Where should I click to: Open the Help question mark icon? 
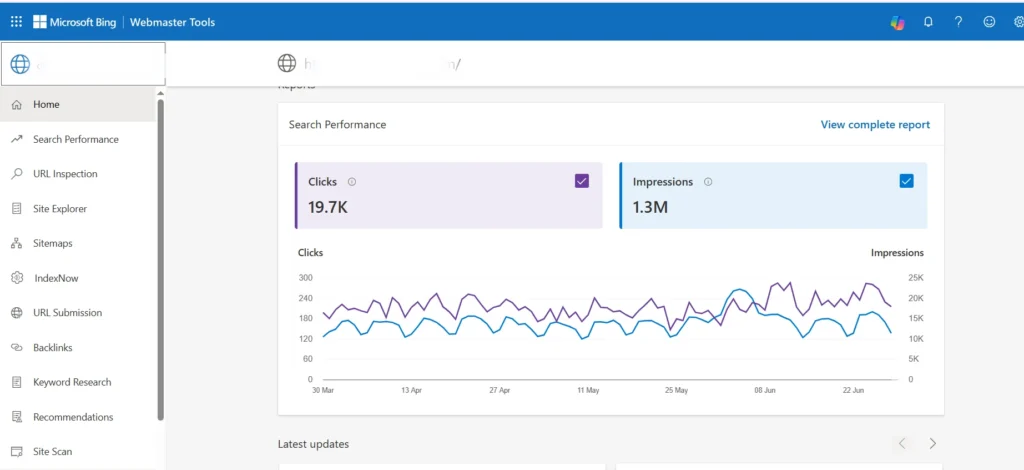958,22
